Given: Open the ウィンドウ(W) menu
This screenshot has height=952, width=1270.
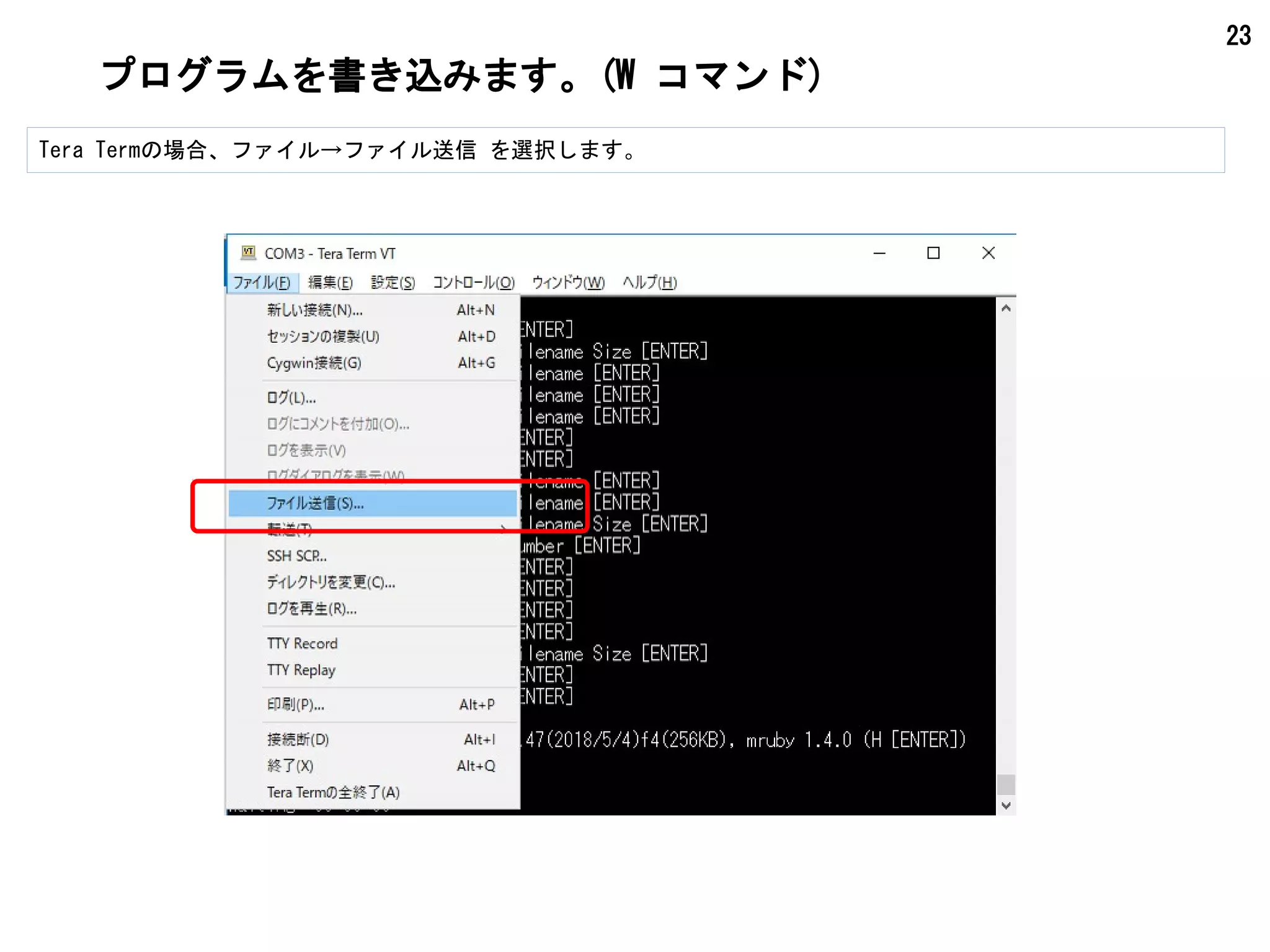Looking at the screenshot, I should pos(568,283).
